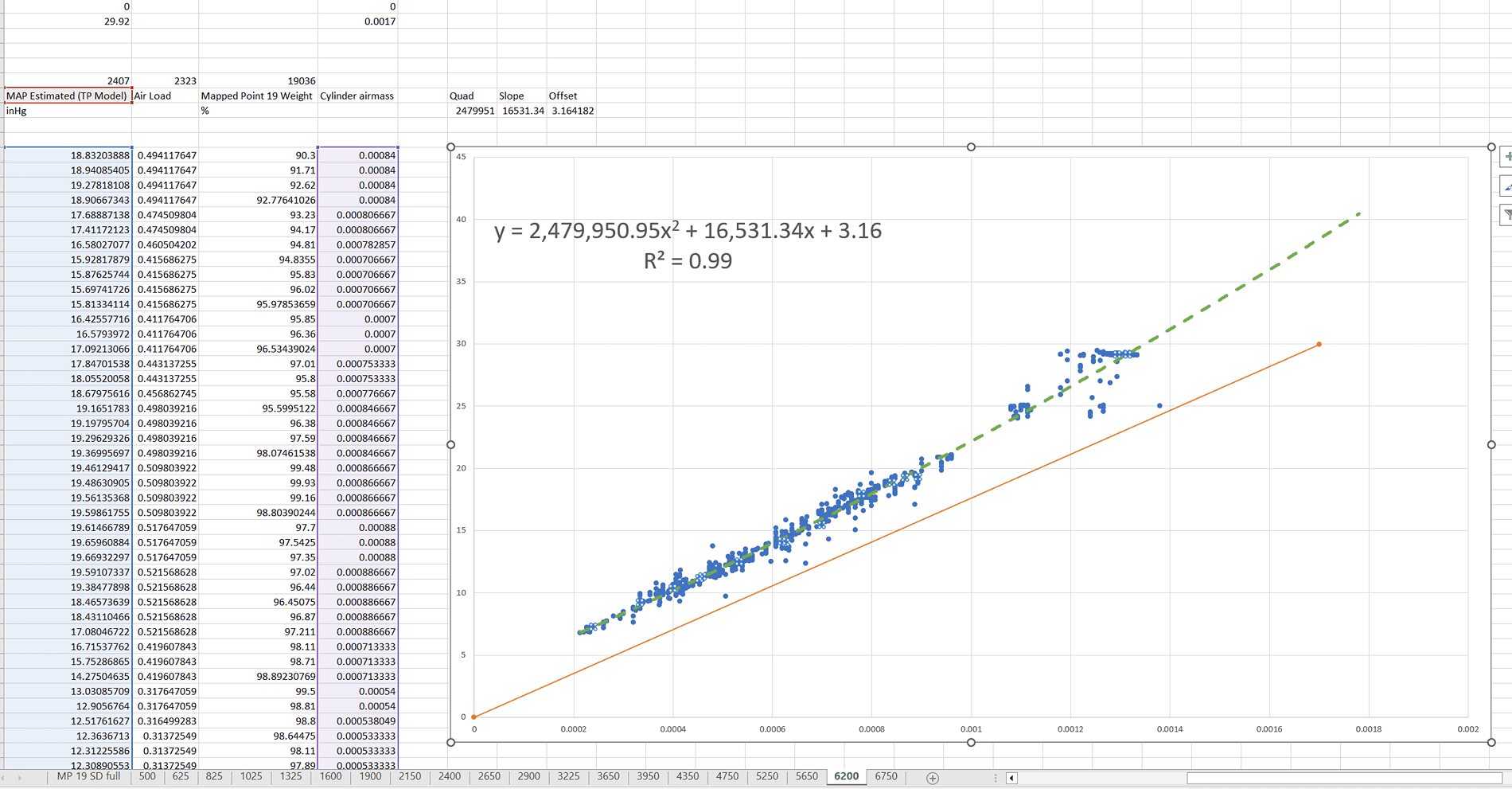The image size is (1512, 789).
Task: Select the MAP Estimated (TP Model) header cell
Action: tap(68, 96)
